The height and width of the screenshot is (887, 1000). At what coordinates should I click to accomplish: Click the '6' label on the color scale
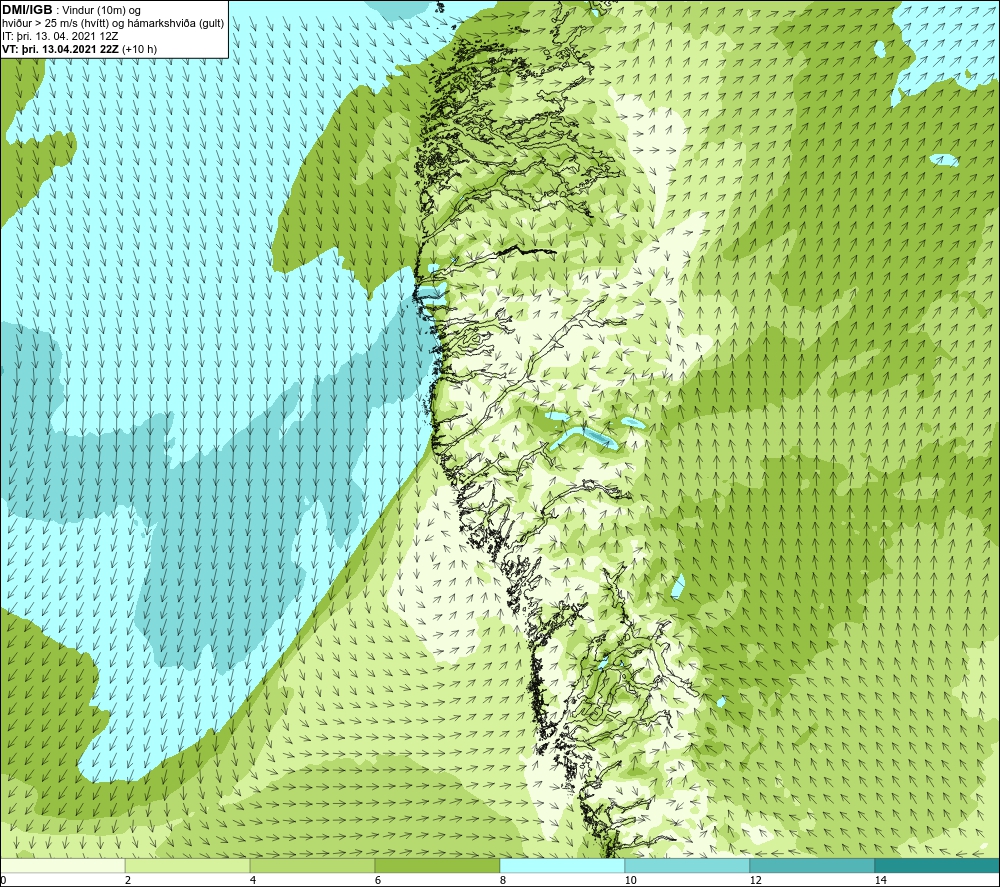[378, 881]
